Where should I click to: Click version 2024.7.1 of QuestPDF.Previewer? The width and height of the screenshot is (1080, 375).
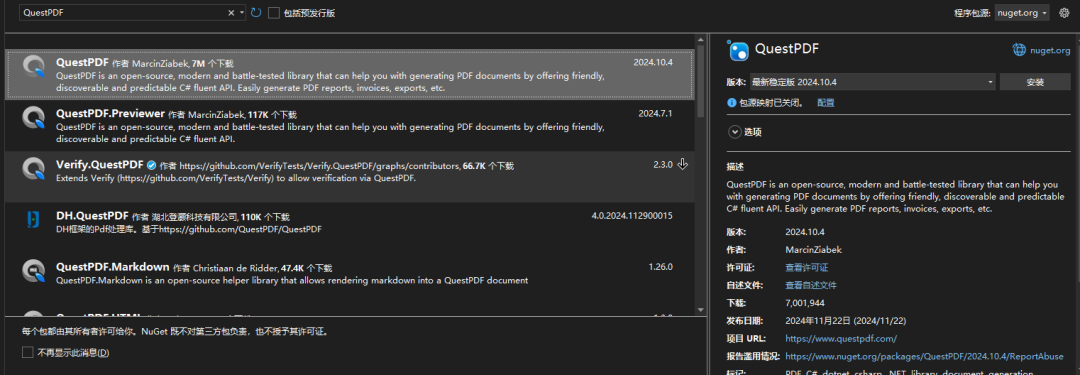coord(655,113)
